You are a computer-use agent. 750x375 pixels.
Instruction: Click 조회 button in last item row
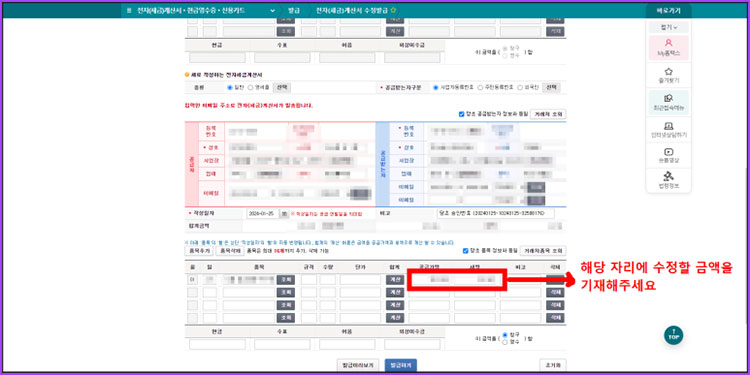(286, 318)
